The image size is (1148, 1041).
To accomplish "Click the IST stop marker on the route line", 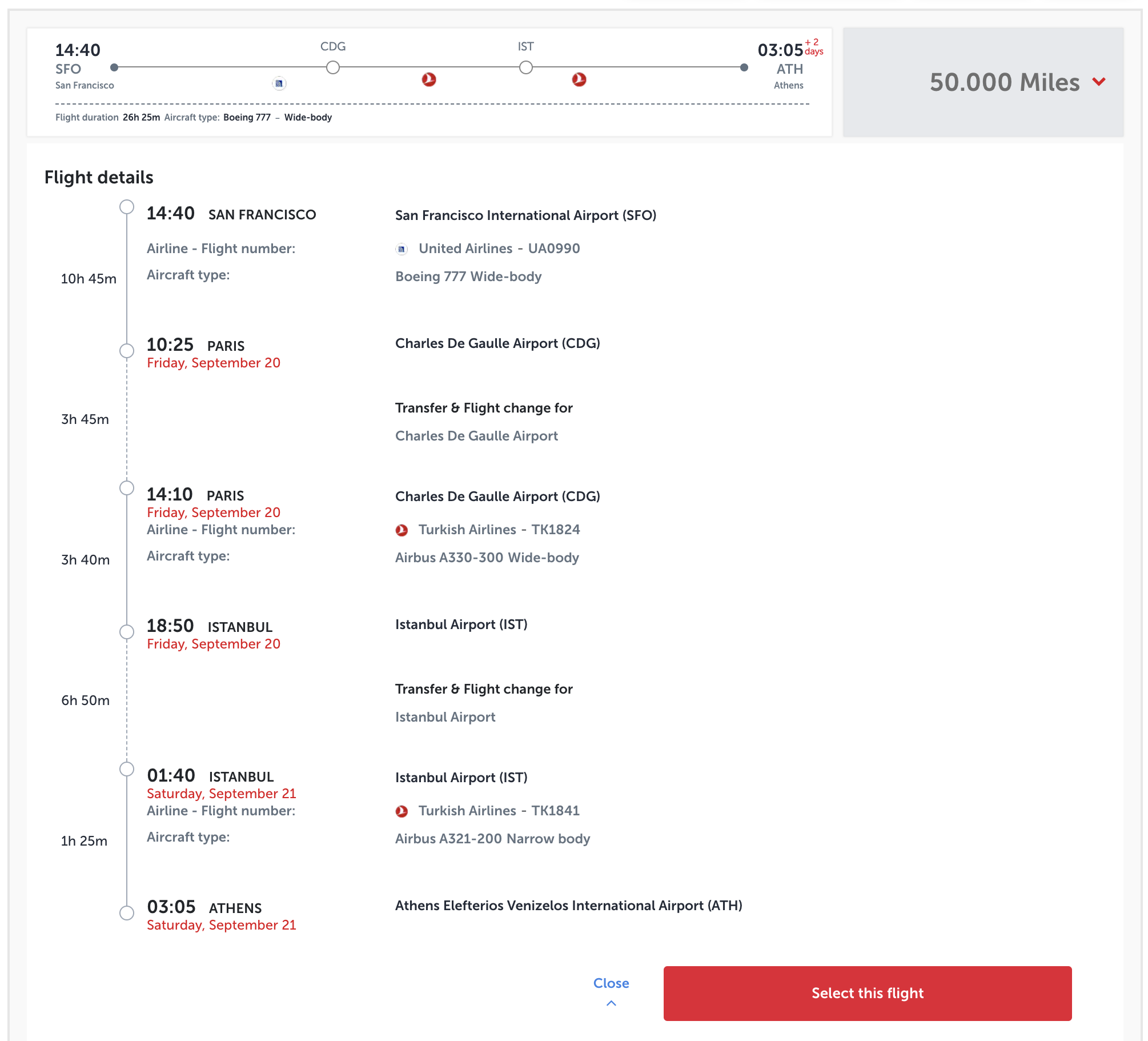I will coord(526,67).
